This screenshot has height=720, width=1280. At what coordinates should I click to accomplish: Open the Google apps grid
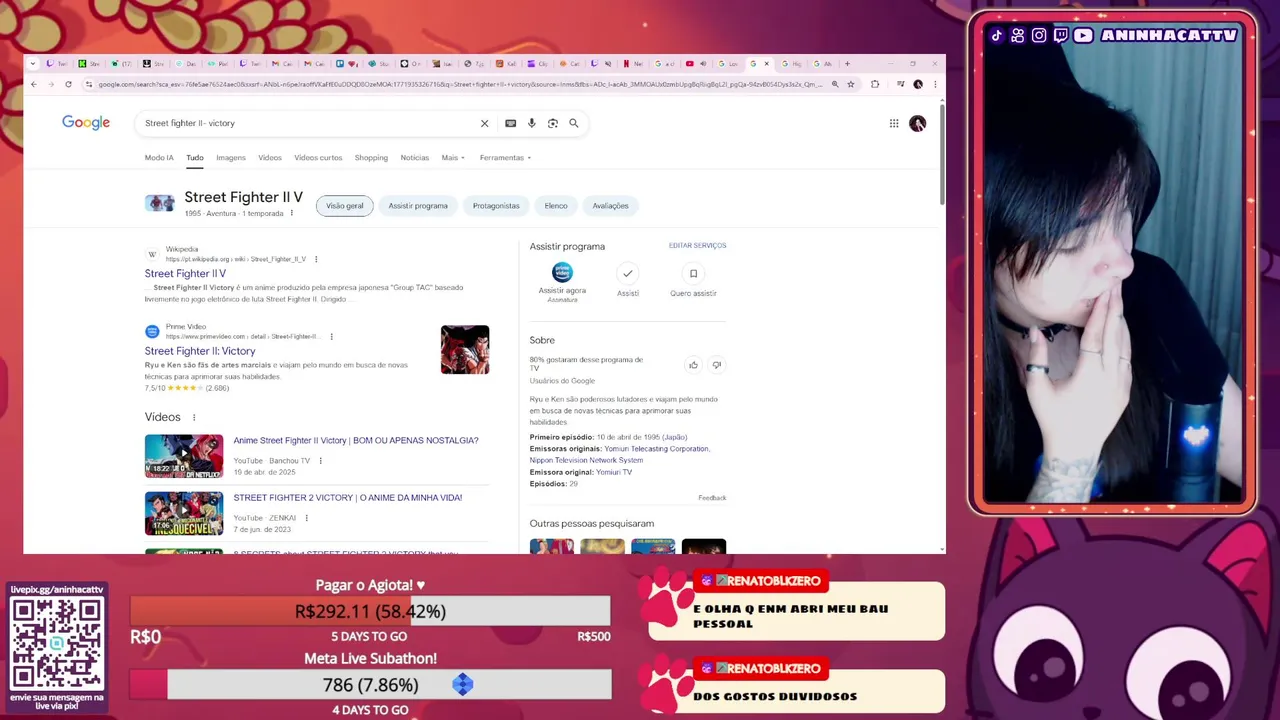(894, 123)
